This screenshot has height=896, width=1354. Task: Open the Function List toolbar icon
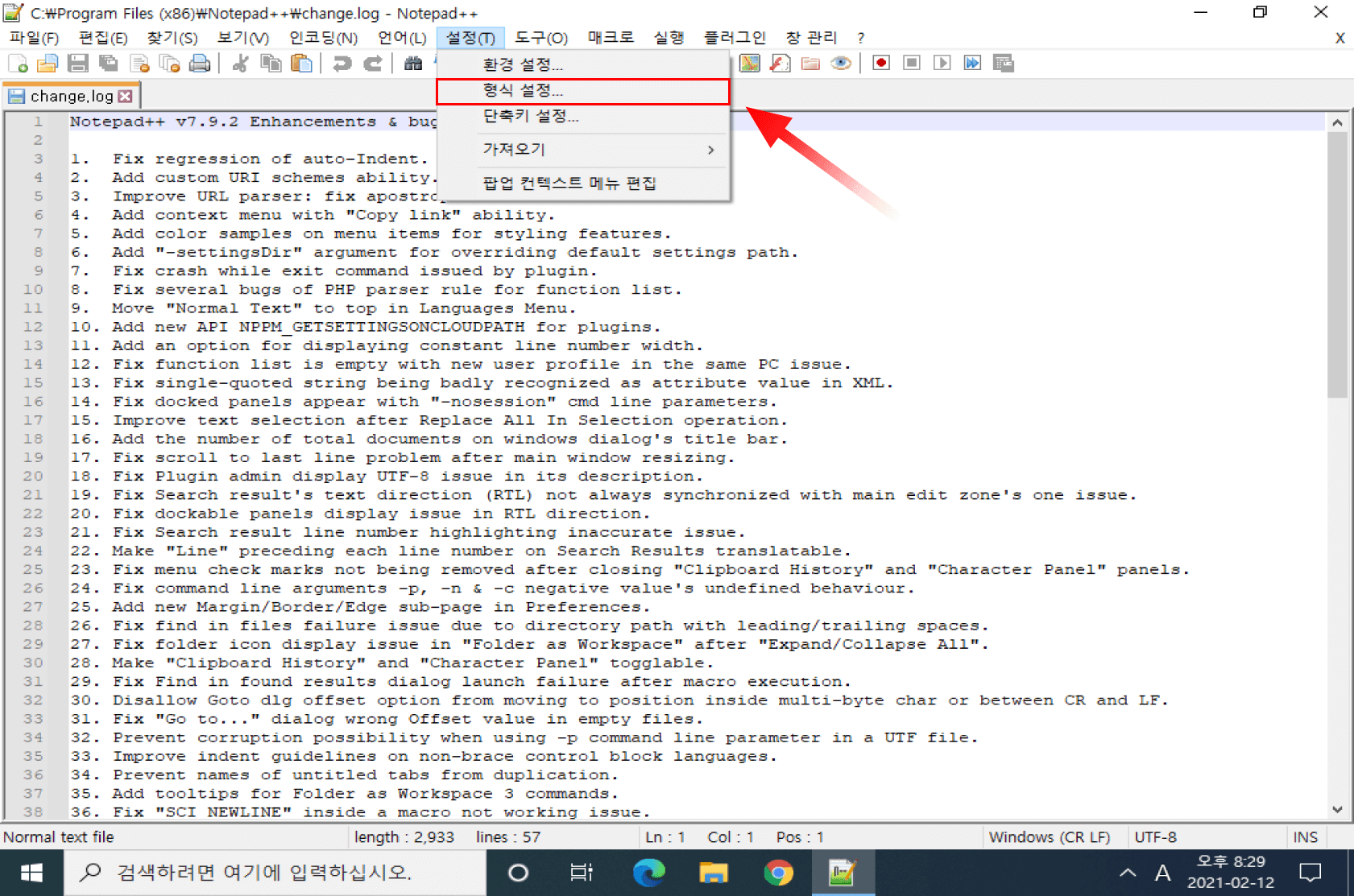[780, 64]
